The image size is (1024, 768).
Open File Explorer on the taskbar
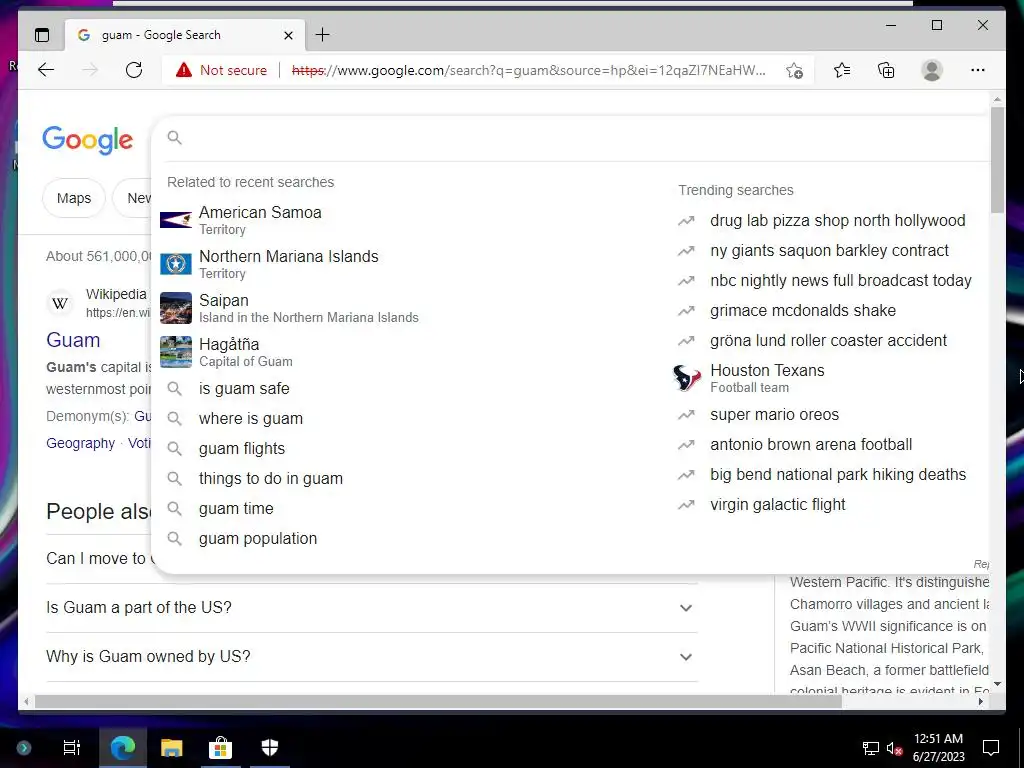coord(172,747)
